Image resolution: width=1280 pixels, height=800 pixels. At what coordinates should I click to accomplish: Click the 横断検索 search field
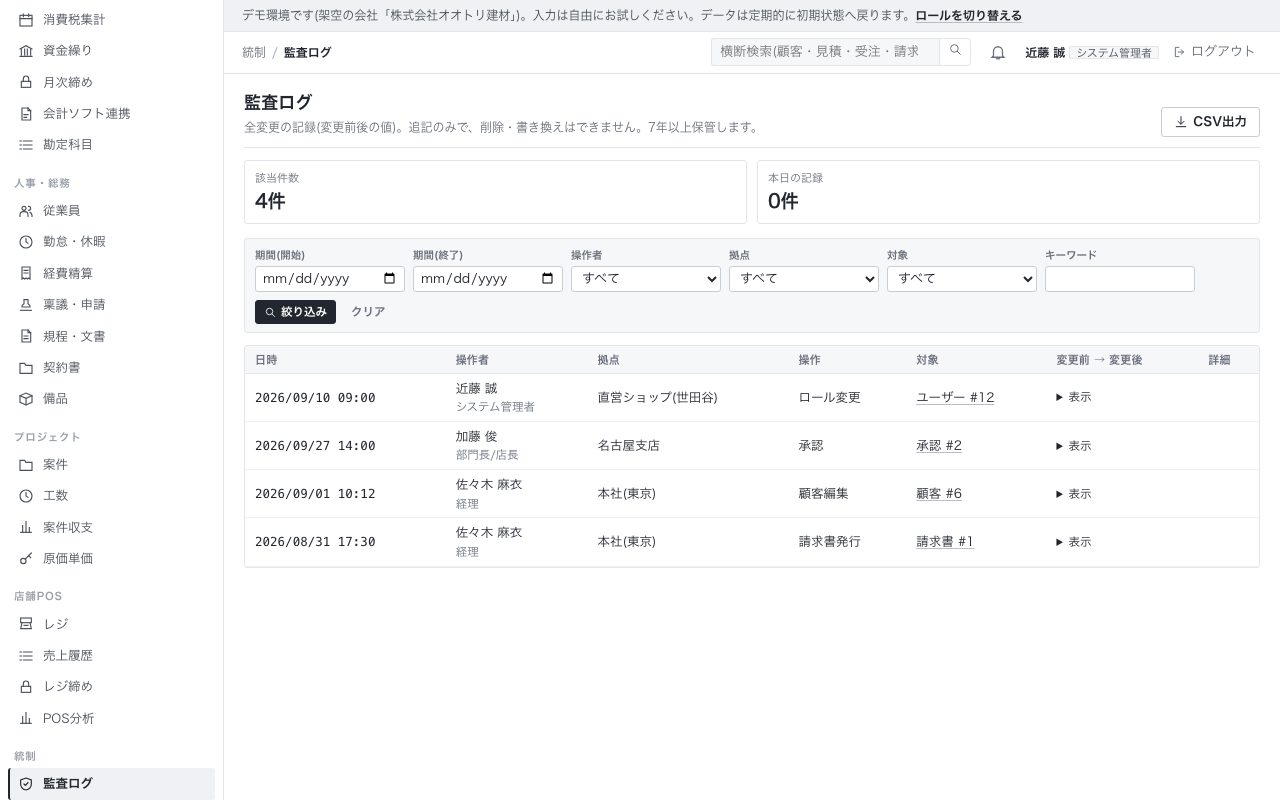click(825, 51)
